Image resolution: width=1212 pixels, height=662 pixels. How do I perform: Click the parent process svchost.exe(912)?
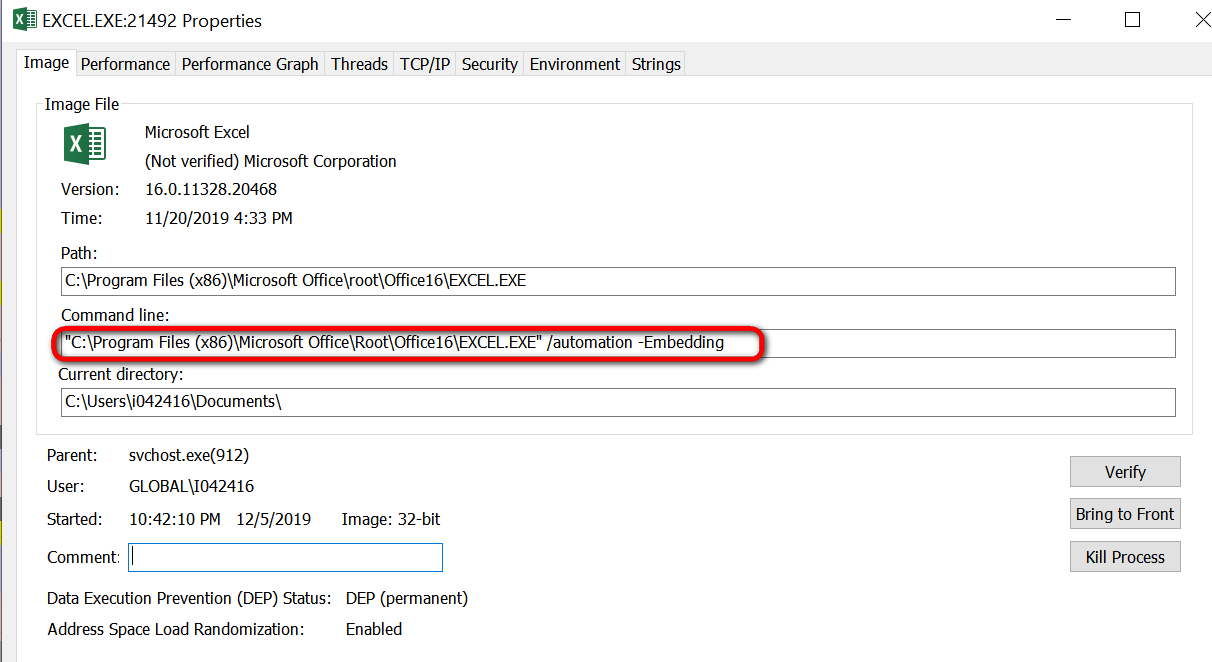click(x=189, y=455)
